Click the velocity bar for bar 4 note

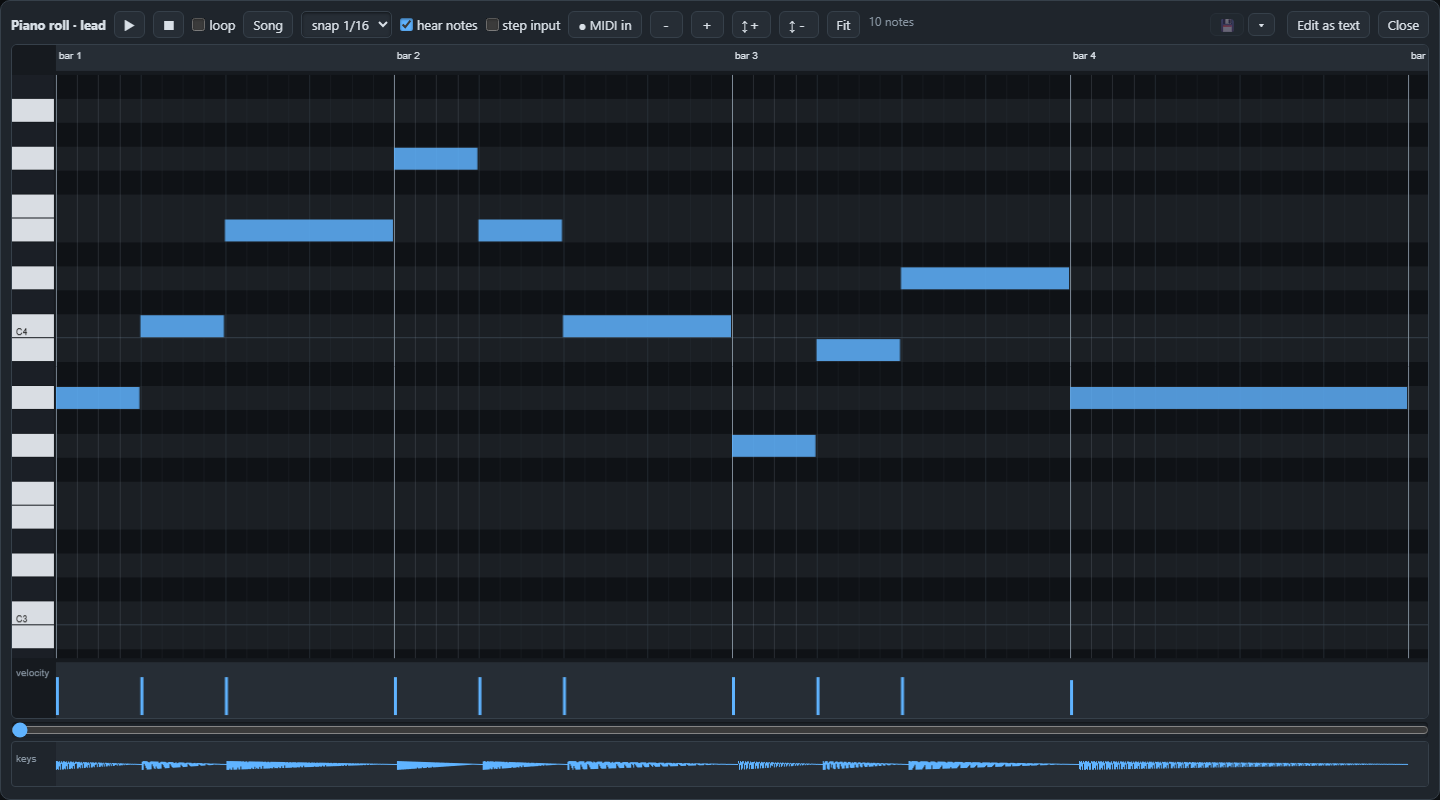tap(1071, 698)
